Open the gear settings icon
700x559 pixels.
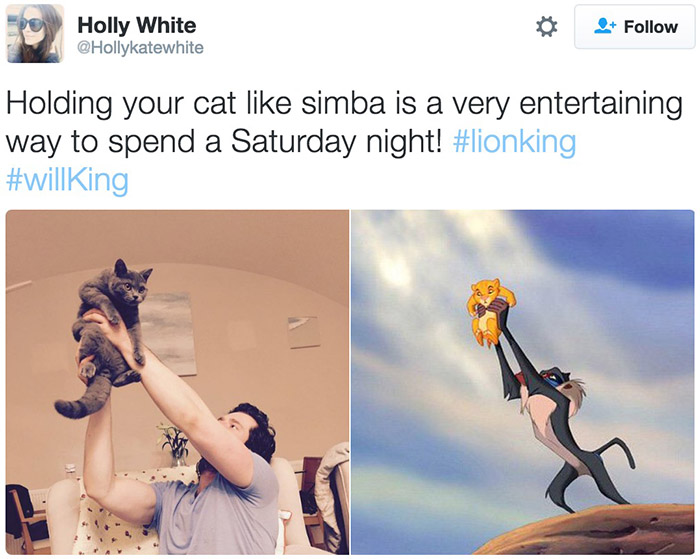[546, 26]
